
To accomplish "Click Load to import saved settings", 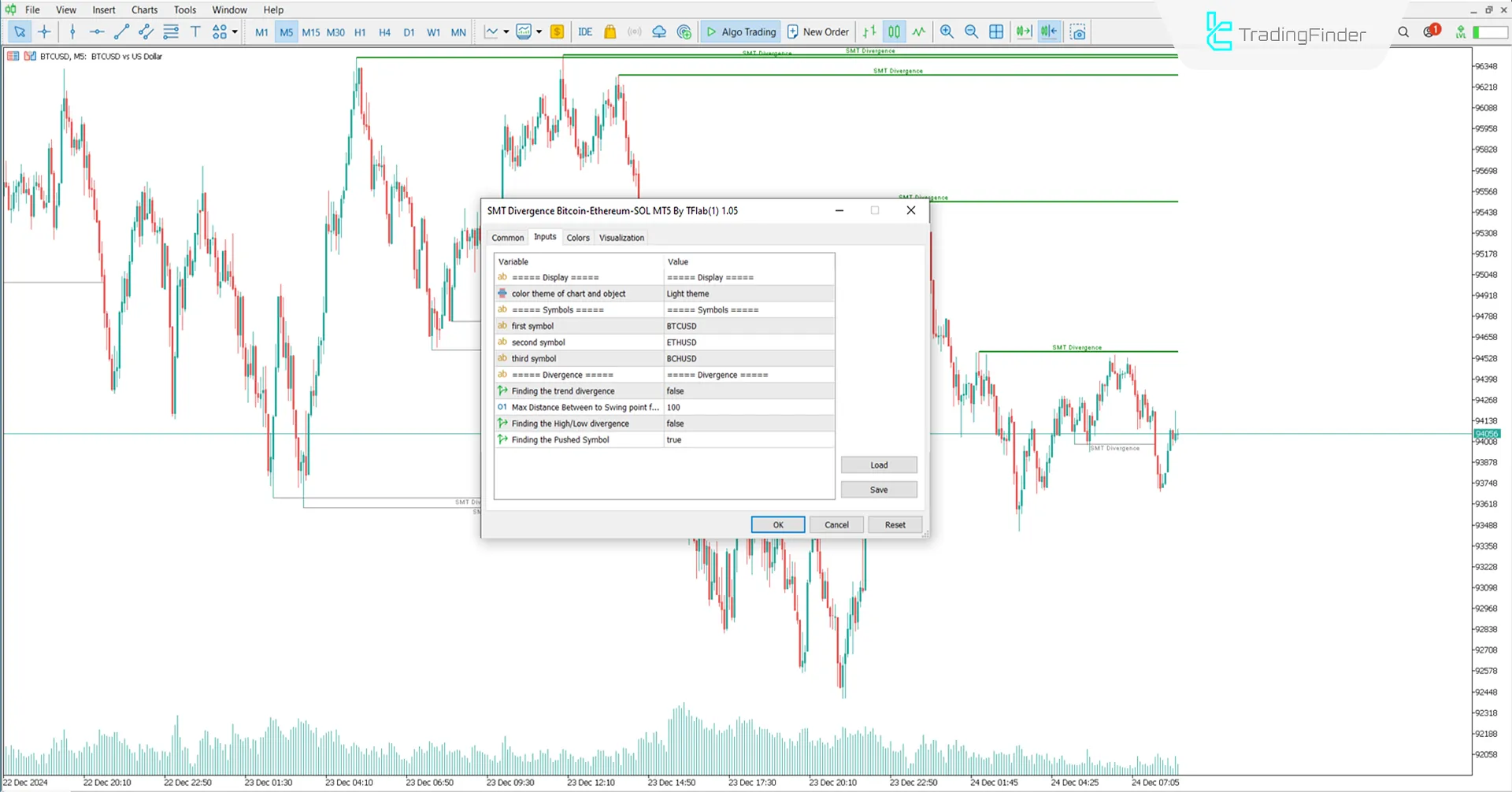I will (878, 464).
